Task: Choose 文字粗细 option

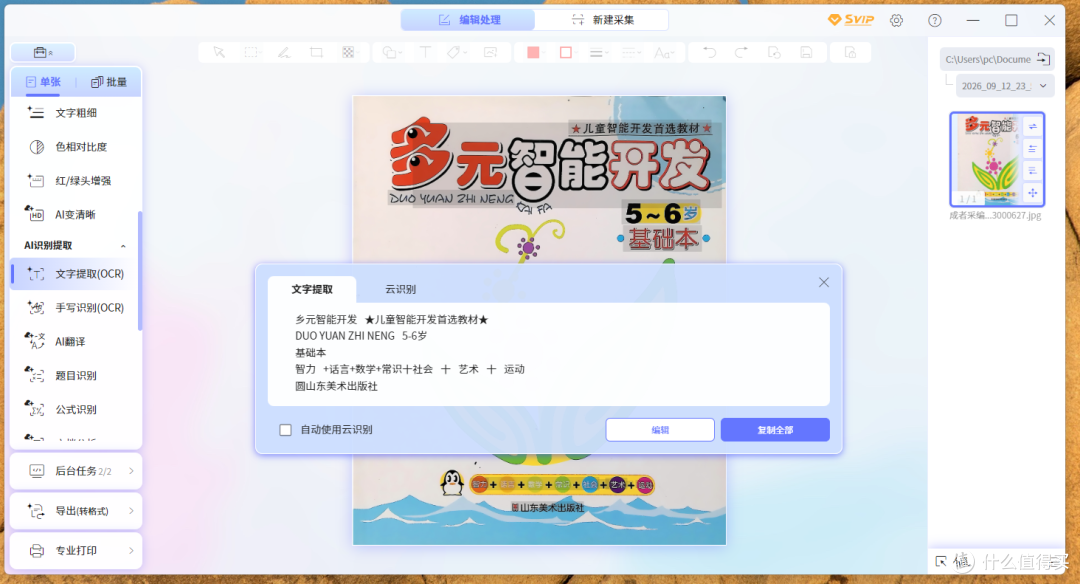Action: click(x=75, y=113)
